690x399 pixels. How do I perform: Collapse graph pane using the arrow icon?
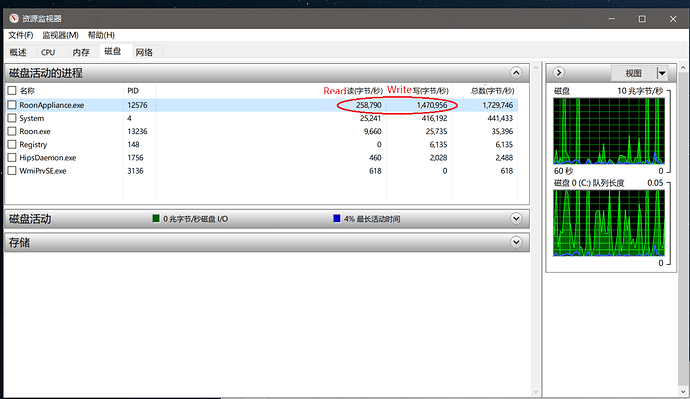point(559,73)
